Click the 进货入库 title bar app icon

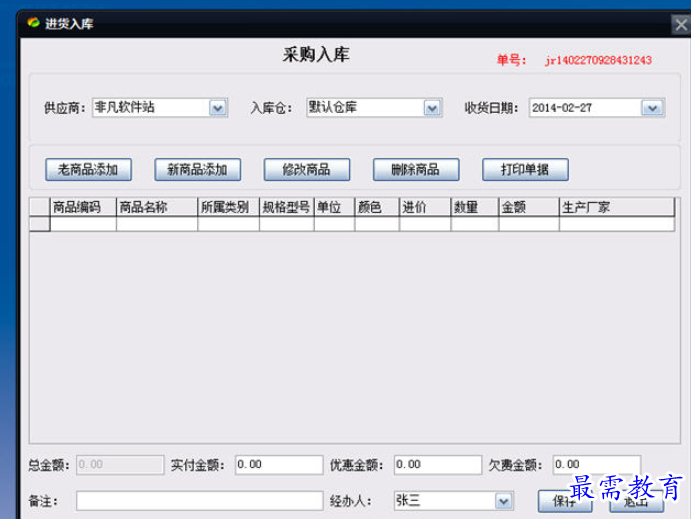pyautogui.click(x=33, y=22)
